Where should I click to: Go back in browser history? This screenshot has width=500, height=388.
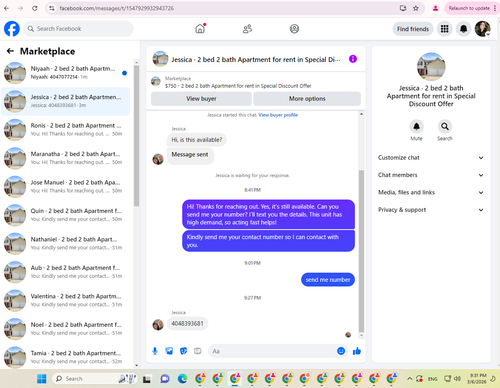click(7, 8)
